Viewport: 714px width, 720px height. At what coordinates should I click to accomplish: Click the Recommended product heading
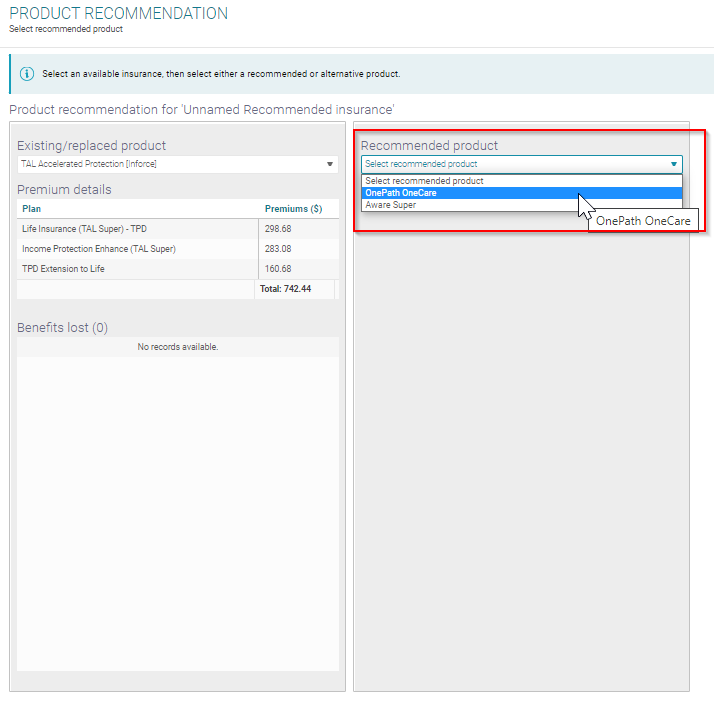pos(429,146)
